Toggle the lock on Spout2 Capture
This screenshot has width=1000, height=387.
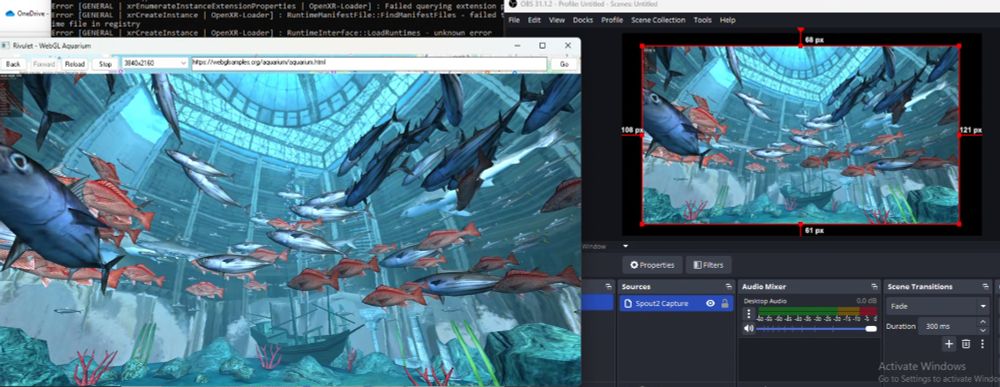[x=725, y=304]
